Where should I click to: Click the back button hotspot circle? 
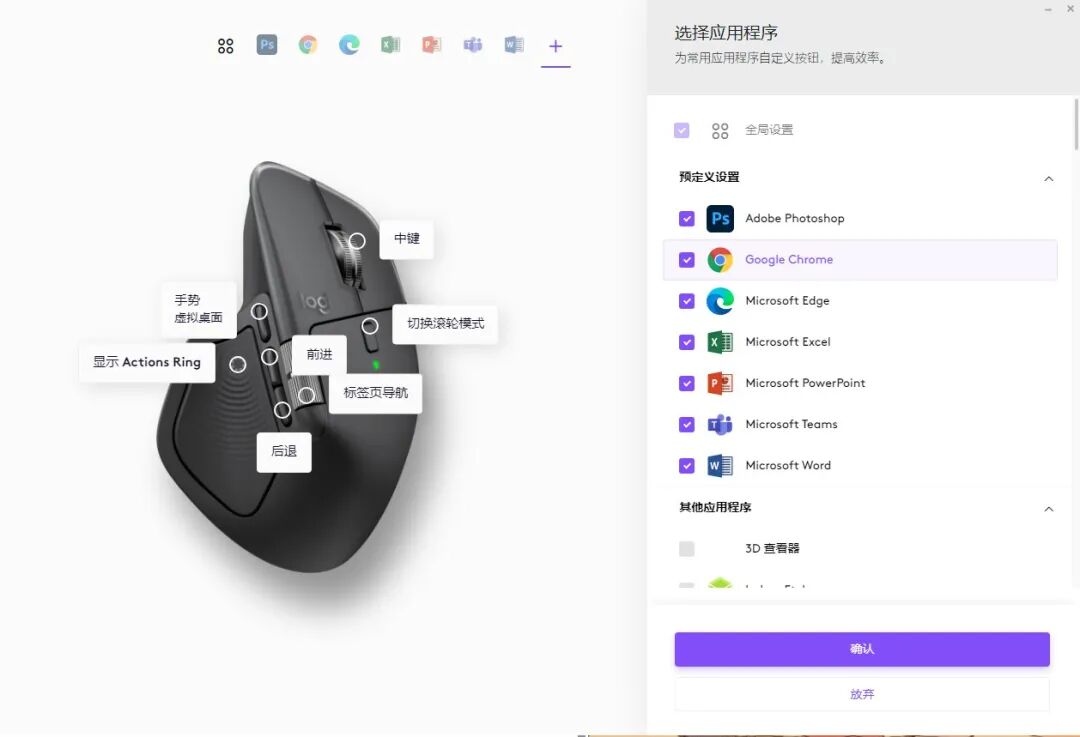click(282, 410)
